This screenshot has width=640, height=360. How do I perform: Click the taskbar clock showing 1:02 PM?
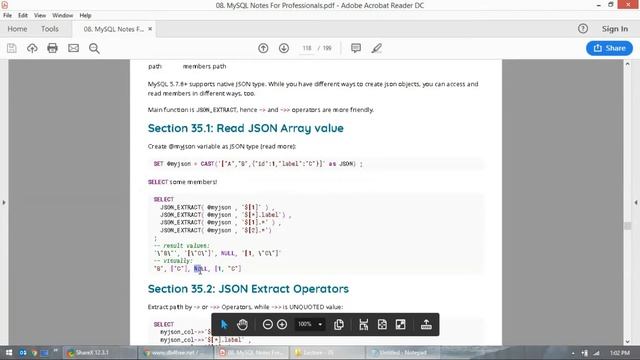620,353
